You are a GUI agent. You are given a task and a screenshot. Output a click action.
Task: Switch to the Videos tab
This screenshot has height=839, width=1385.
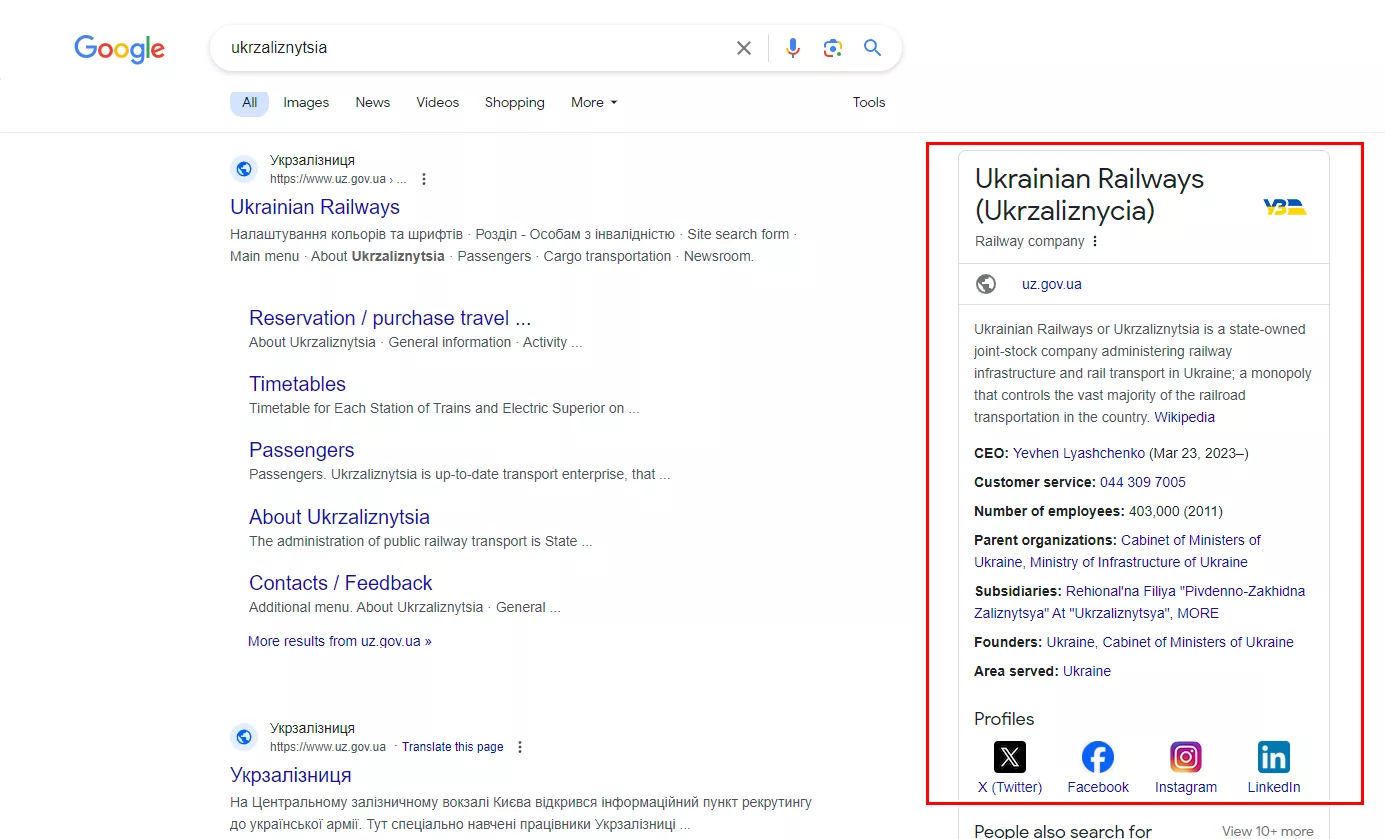[x=438, y=102]
